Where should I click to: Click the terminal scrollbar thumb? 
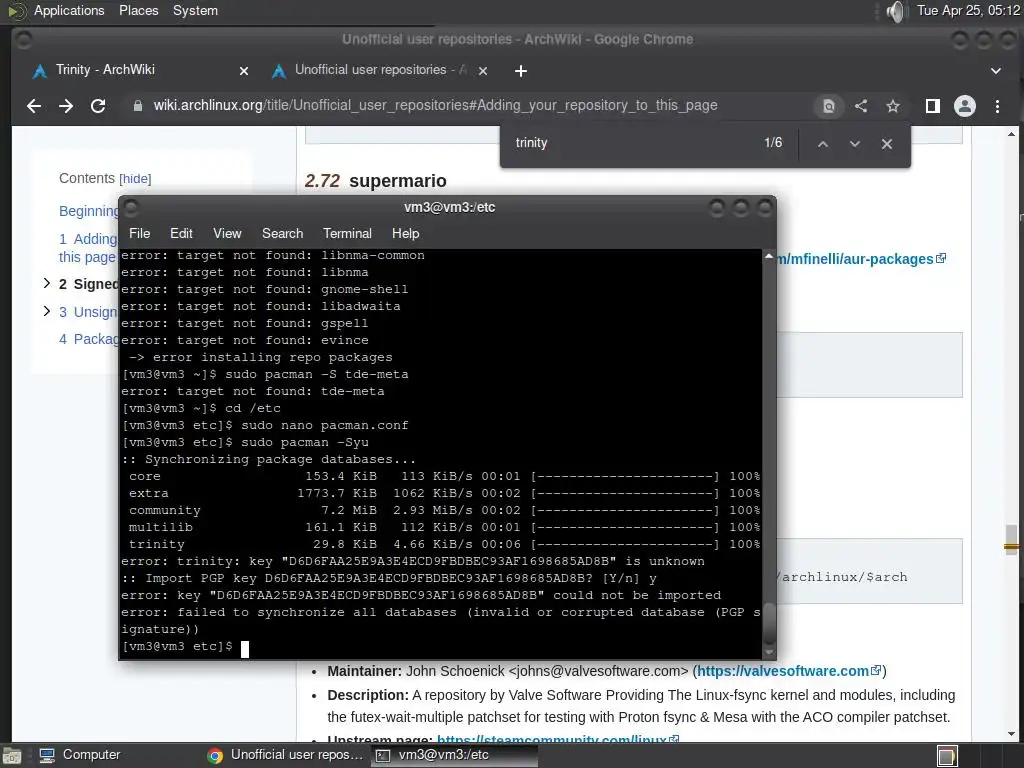tap(769, 622)
